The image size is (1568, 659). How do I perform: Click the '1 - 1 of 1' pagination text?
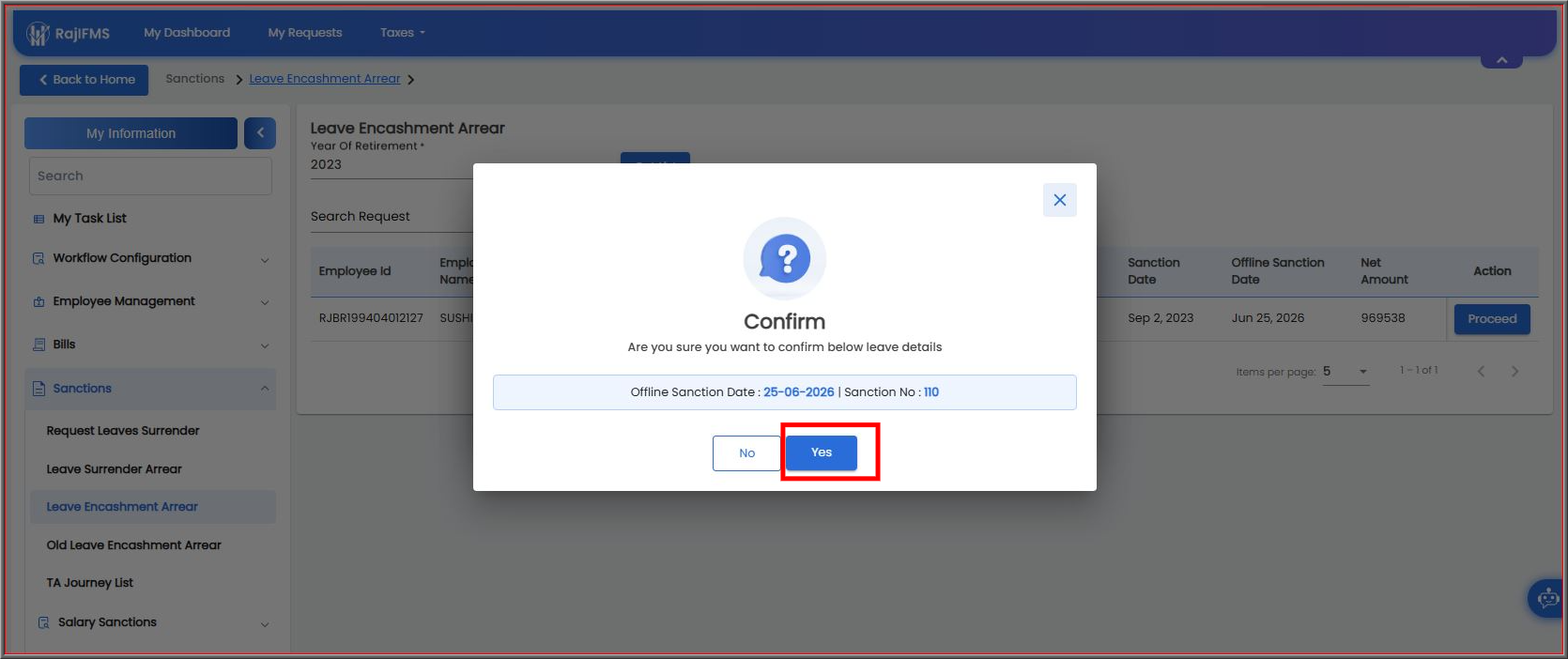1419,371
